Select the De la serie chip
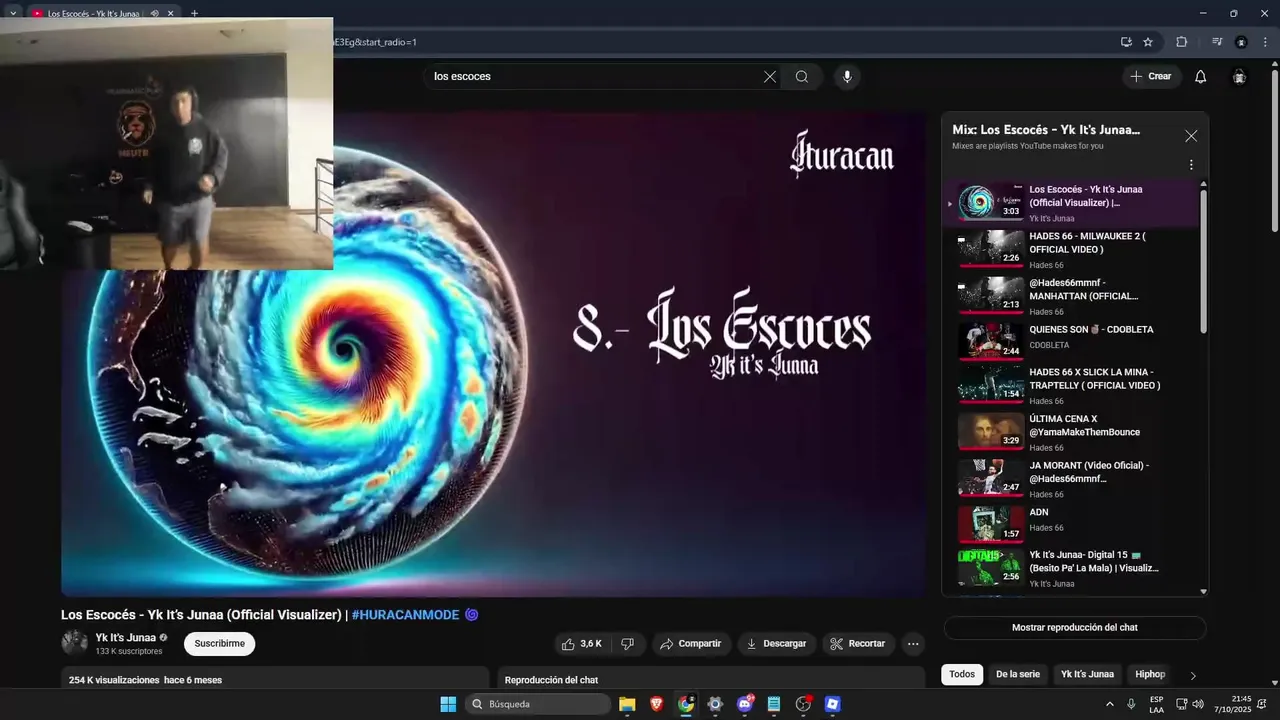Screen dimensions: 1280x720 (1018, 675)
